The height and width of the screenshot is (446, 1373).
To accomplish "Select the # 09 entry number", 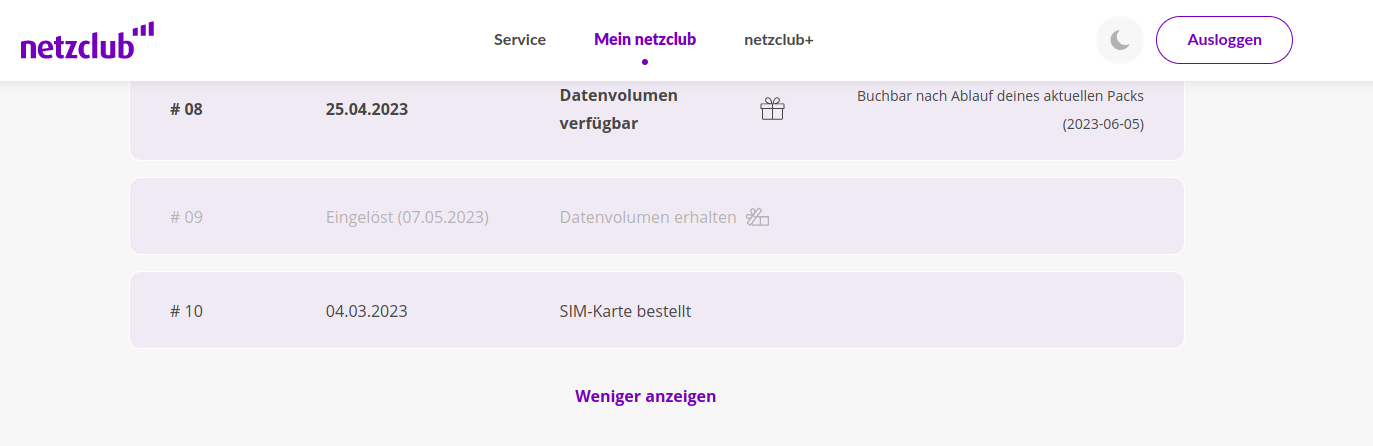I will coord(186,217).
